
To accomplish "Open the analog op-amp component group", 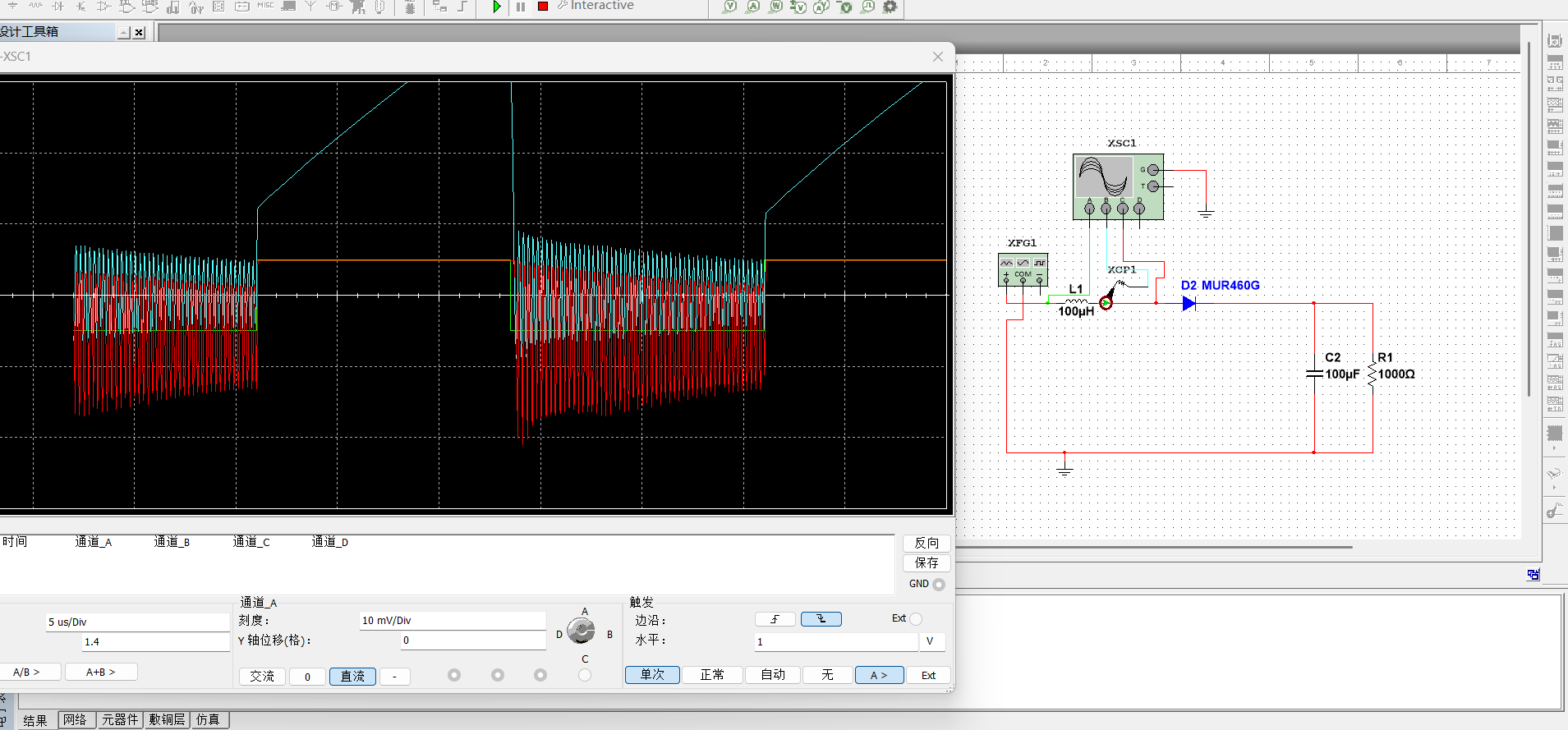I will click(x=103, y=6).
